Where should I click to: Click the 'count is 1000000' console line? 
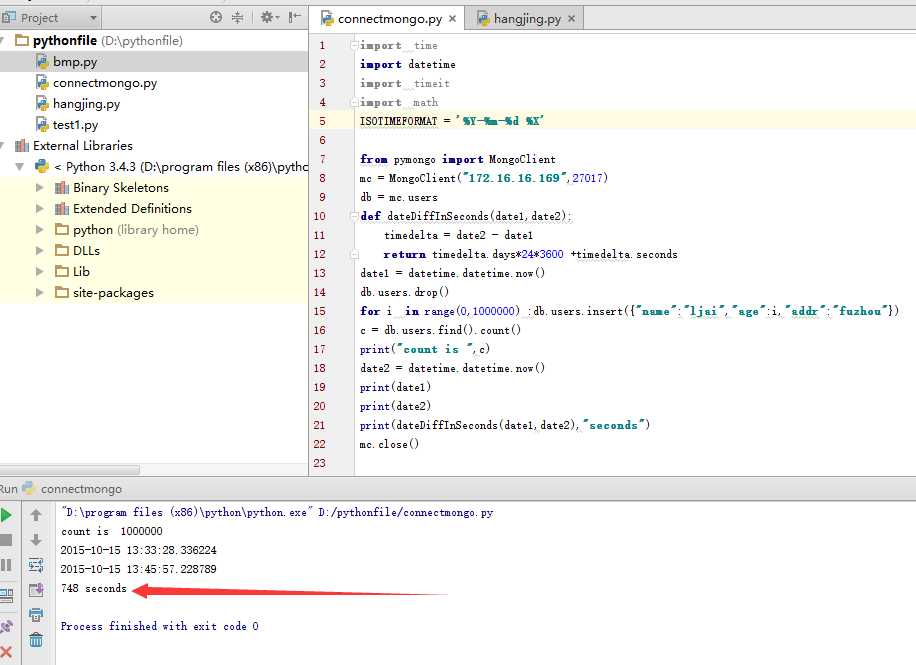pos(112,531)
